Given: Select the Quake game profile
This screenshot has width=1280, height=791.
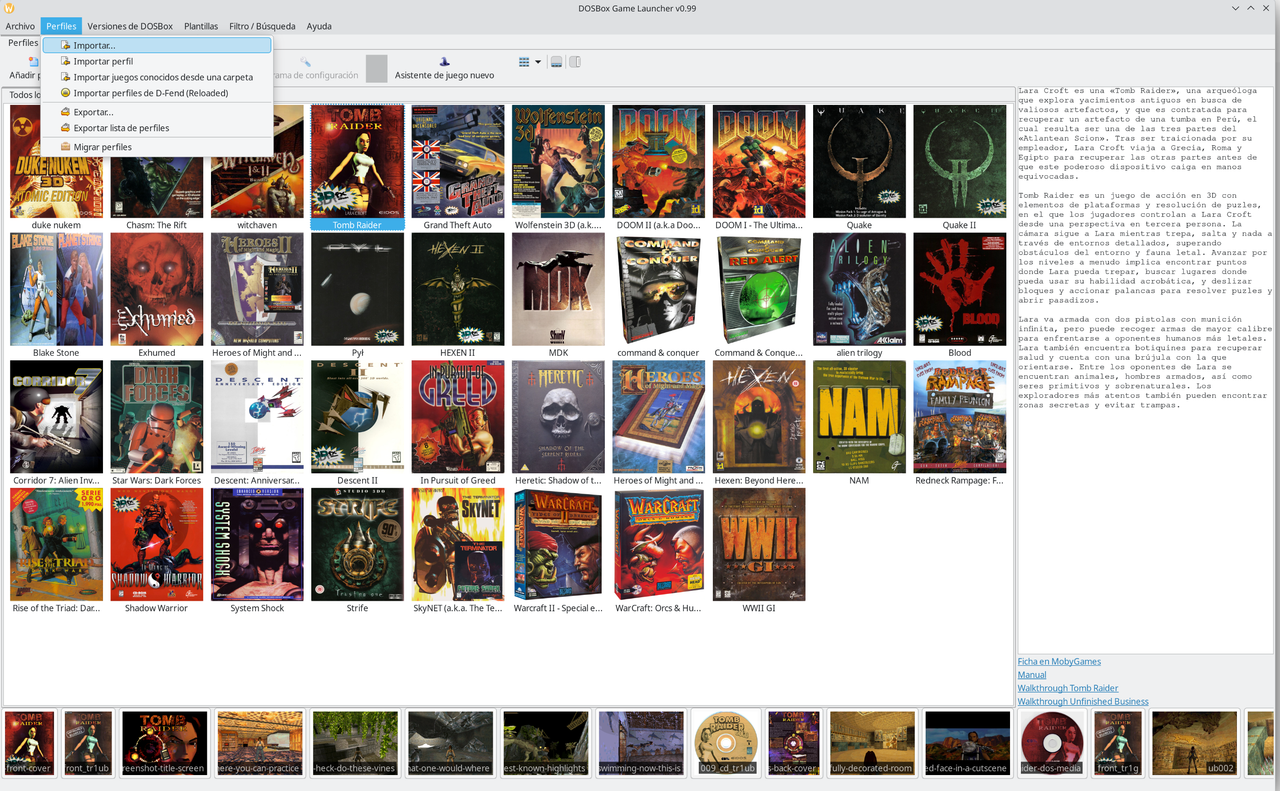Looking at the screenshot, I should coord(859,168).
